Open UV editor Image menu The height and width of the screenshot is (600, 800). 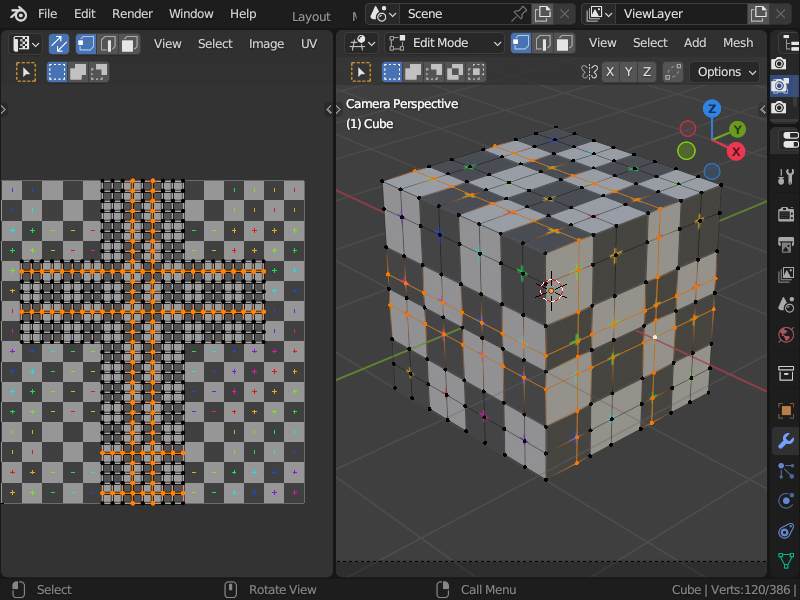(266, 44)
